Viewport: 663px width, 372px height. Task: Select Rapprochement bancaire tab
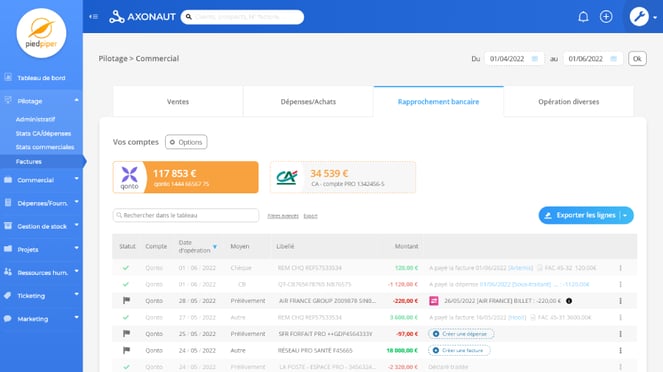438,101
